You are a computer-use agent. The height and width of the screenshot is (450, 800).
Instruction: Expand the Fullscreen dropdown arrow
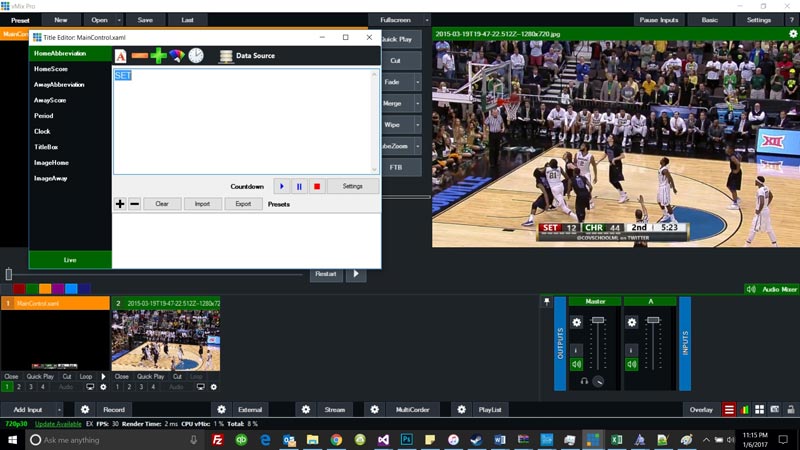coord(427,20)
